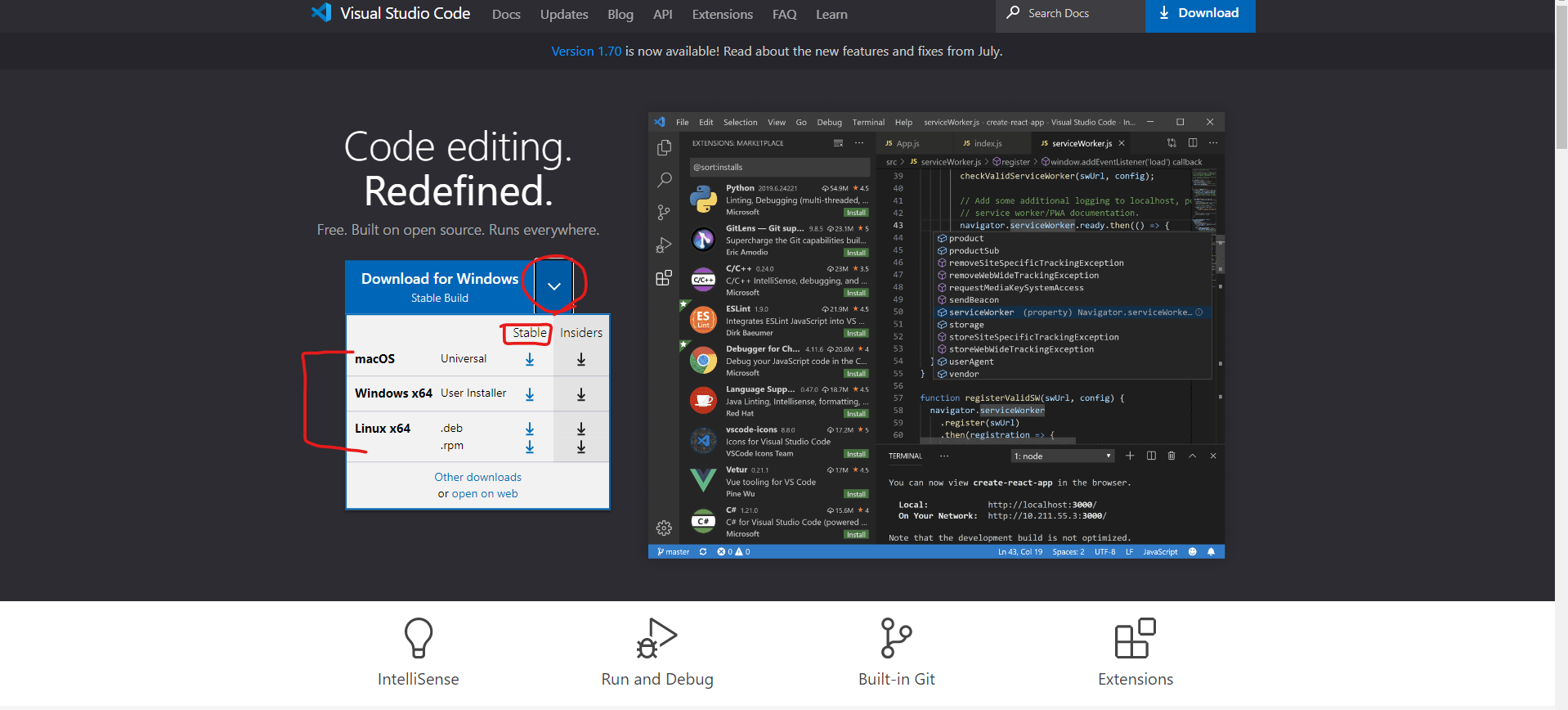Click the Run and Debug label
Viewport: 1568px width, 710px height.
click(657, 679)
